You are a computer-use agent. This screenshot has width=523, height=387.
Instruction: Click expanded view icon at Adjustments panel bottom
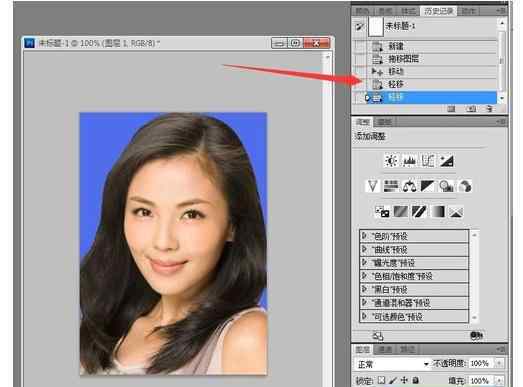click(x=378, y=336)
